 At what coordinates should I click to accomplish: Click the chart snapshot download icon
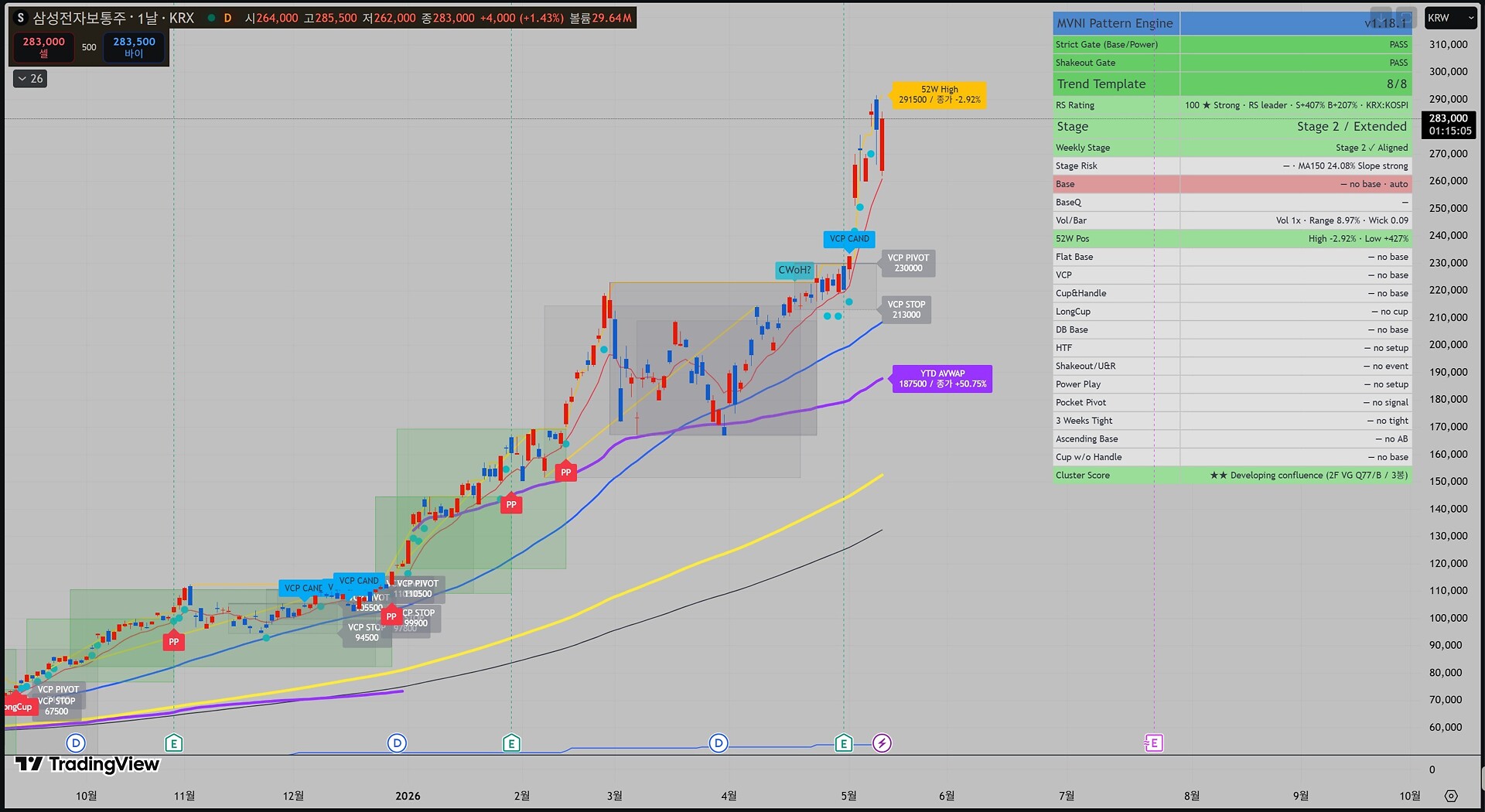(1381, 17)
